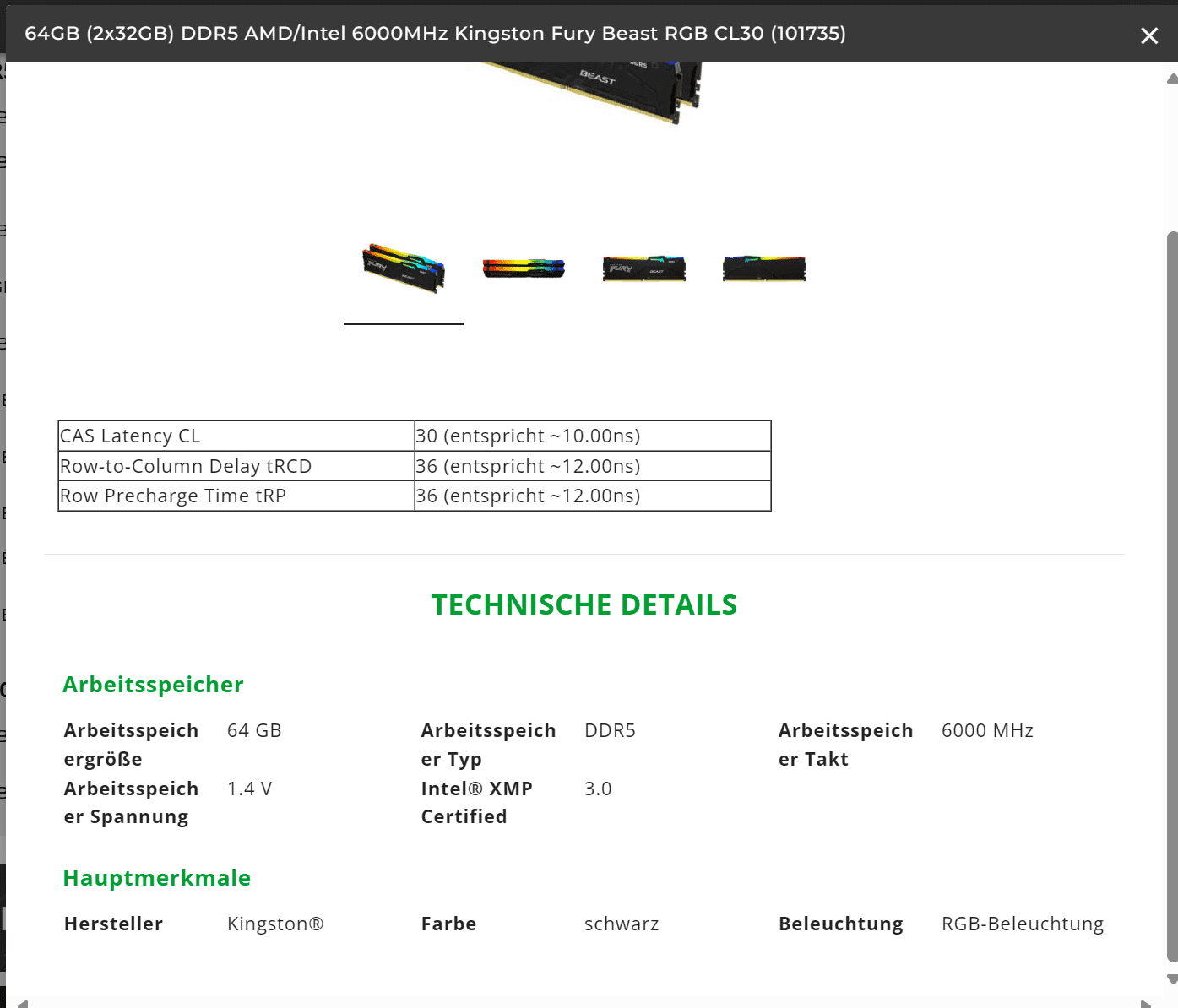Click the 'schwarz' value
This screenshot has height=1008, width=1178.
pos(622,924)
